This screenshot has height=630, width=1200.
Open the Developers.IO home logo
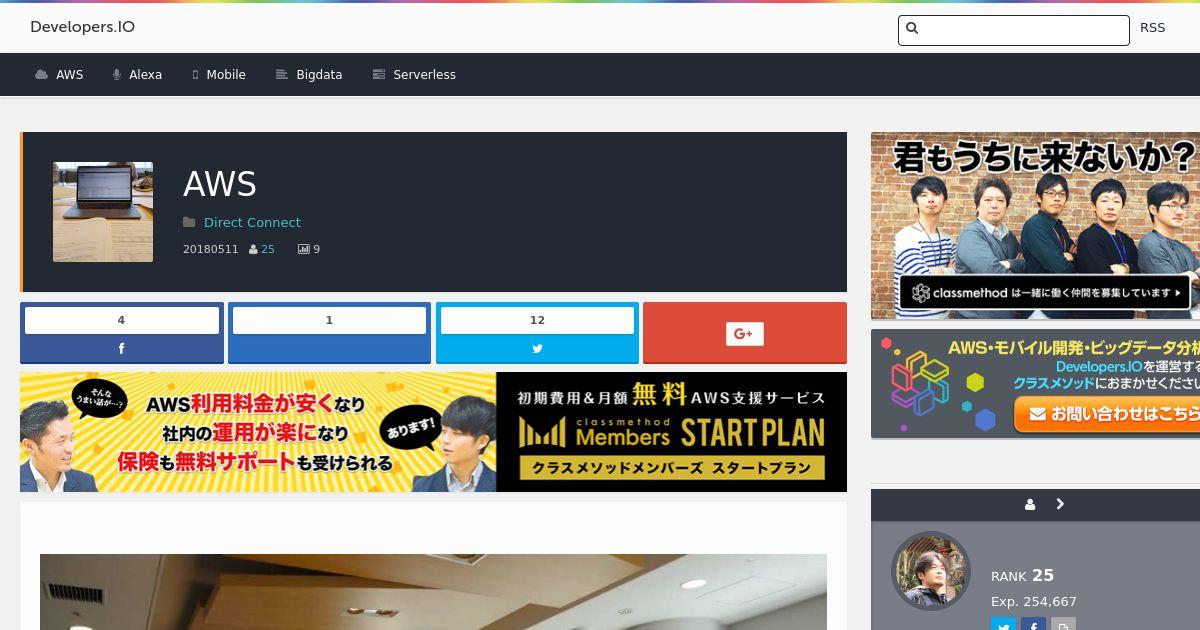[82, 27]
